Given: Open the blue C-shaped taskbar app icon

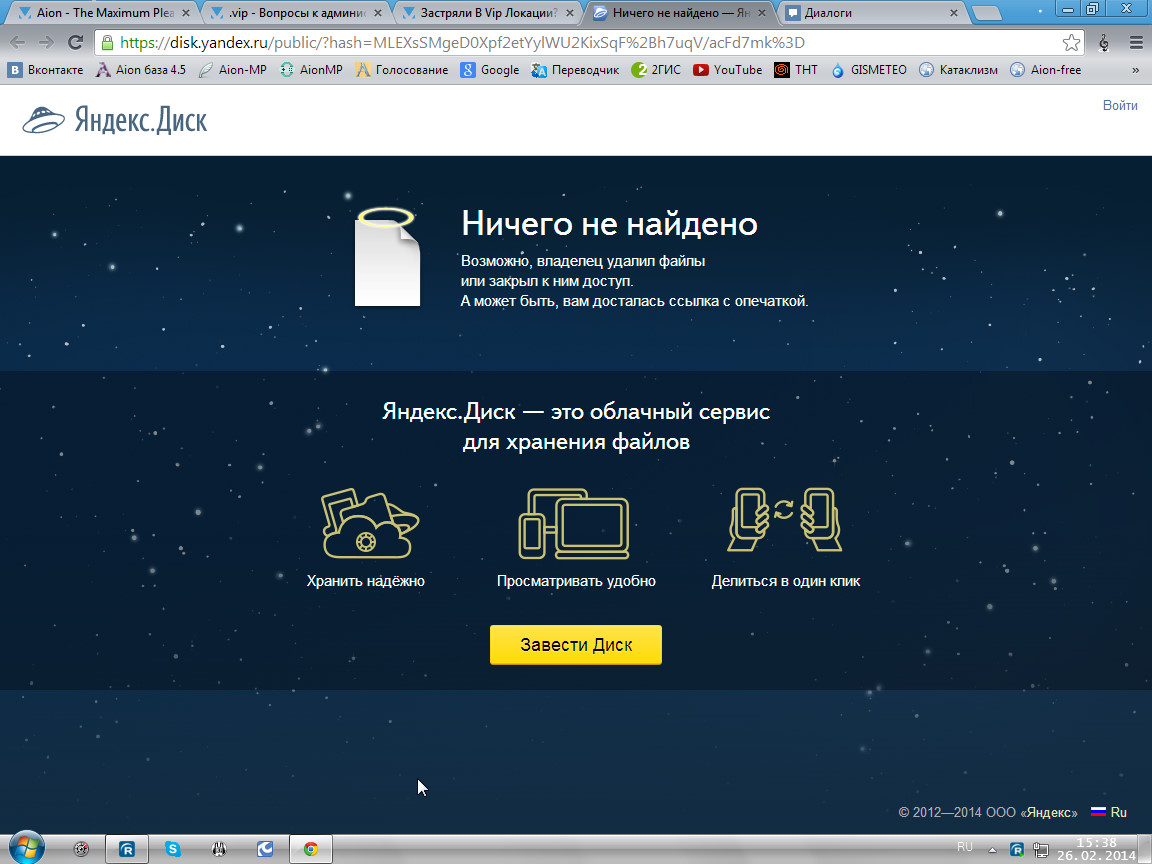Looking at the screenshot, I should 264,849.
